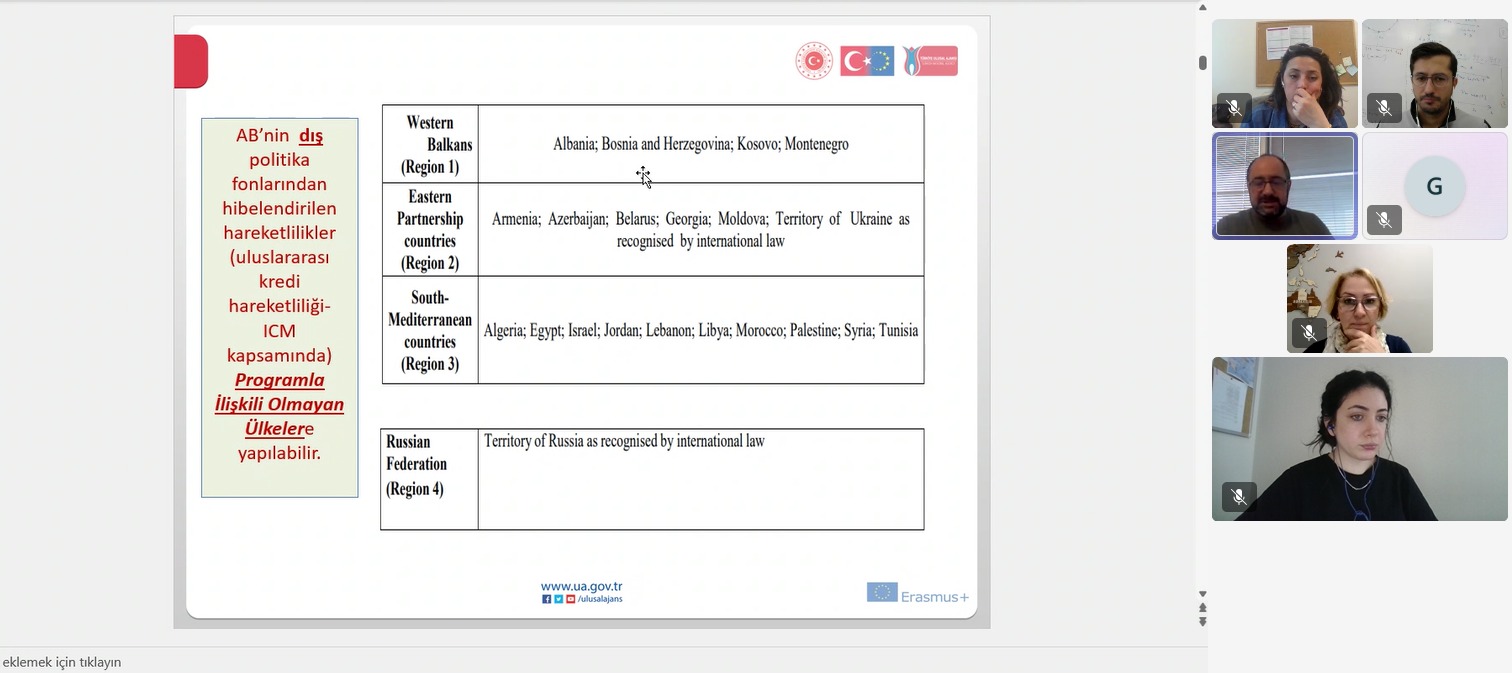Click the round Turkish presidency seal logo
This screenshot has height=673, width=1512.
click(x=814, y=61)
